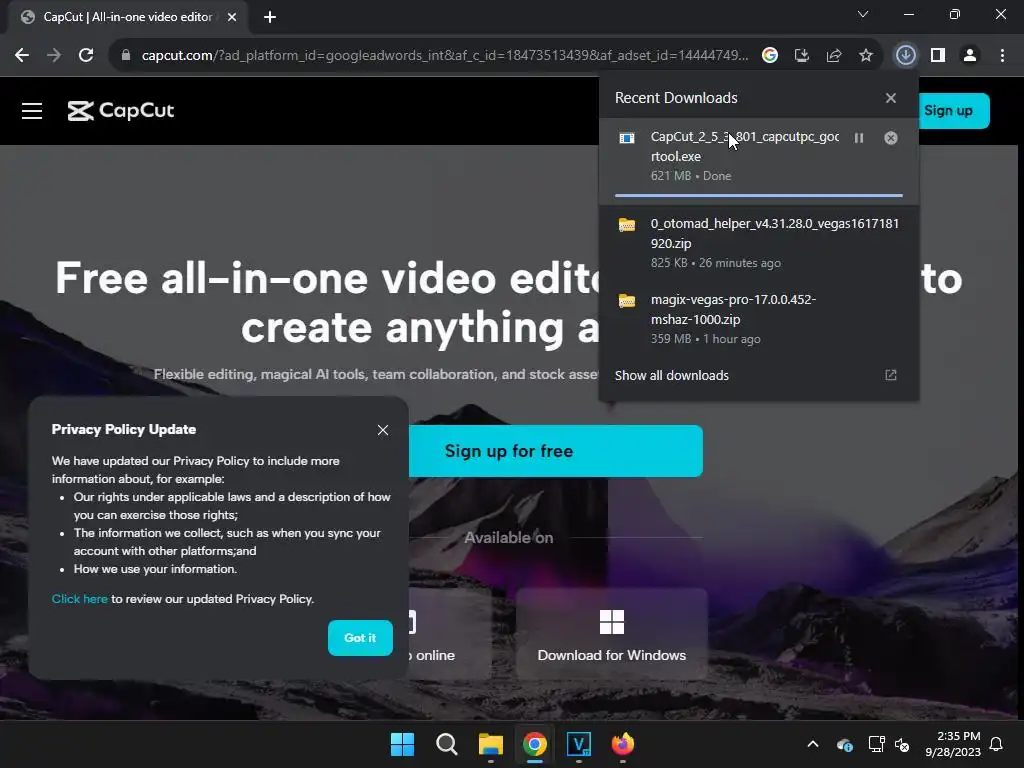This screenshot has height=768, width=1024.
Task: Expand the hidden system tray icons
Action: (813, 744)
